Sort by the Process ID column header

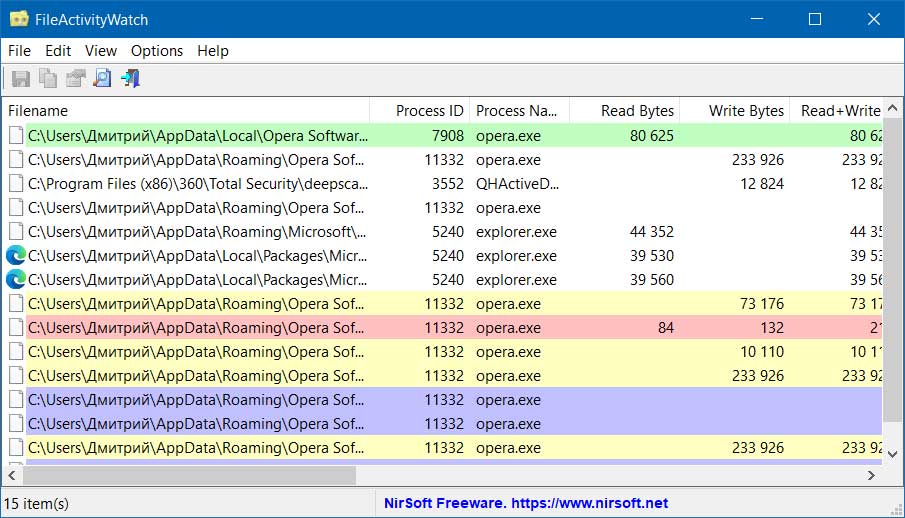[x=420, y=110]
